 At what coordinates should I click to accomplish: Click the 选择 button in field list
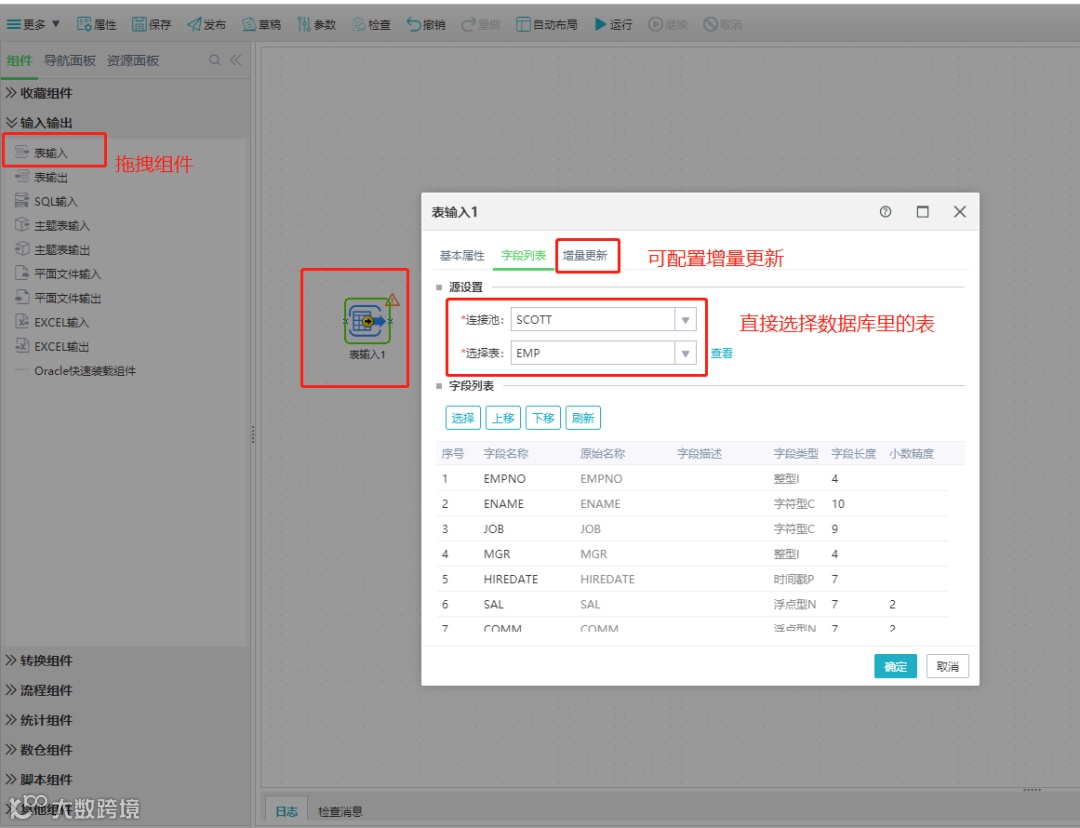click(x=463, y=418)
